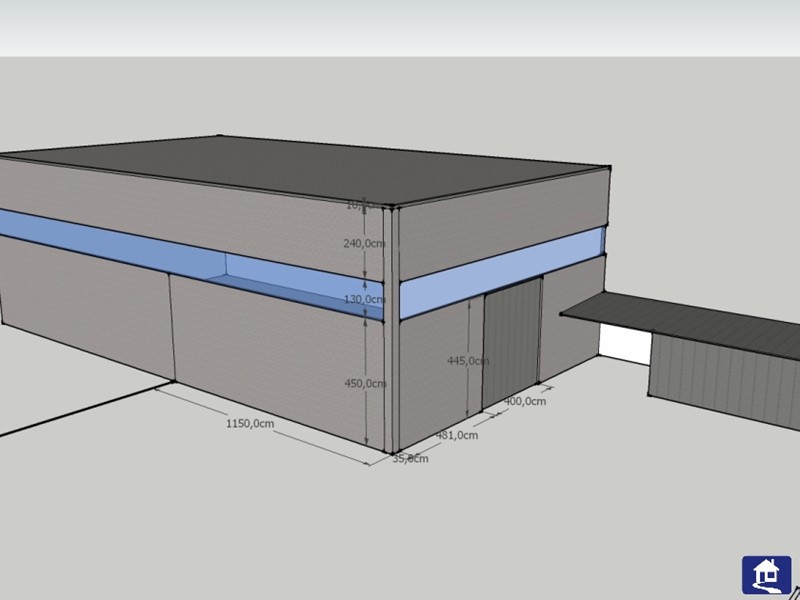Select the 240,0cm dimension label
Viewport: 800px width, 600px height.
click(x=364, y=243)
